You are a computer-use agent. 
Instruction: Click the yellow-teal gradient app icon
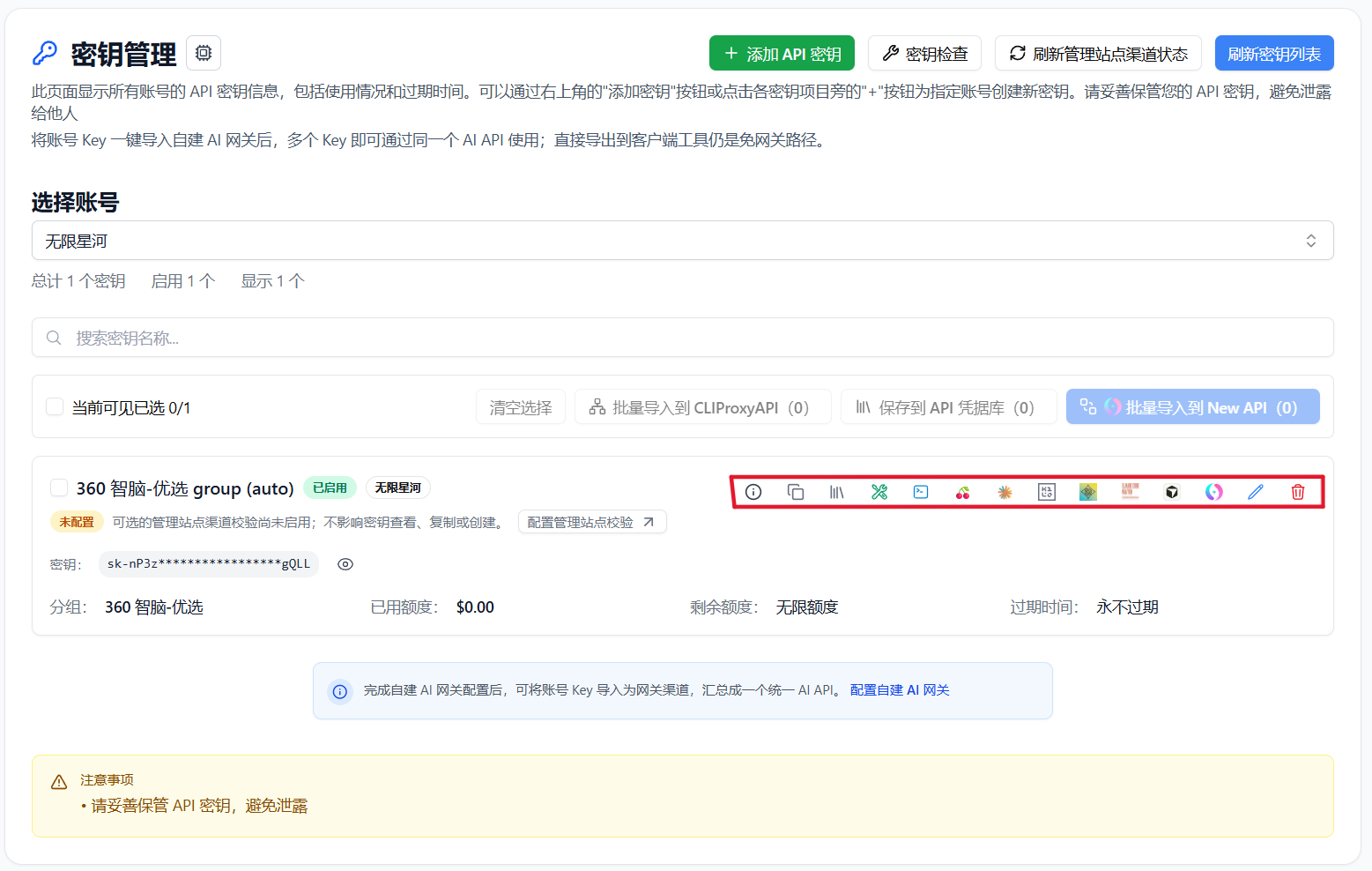tap(1088, 492)
